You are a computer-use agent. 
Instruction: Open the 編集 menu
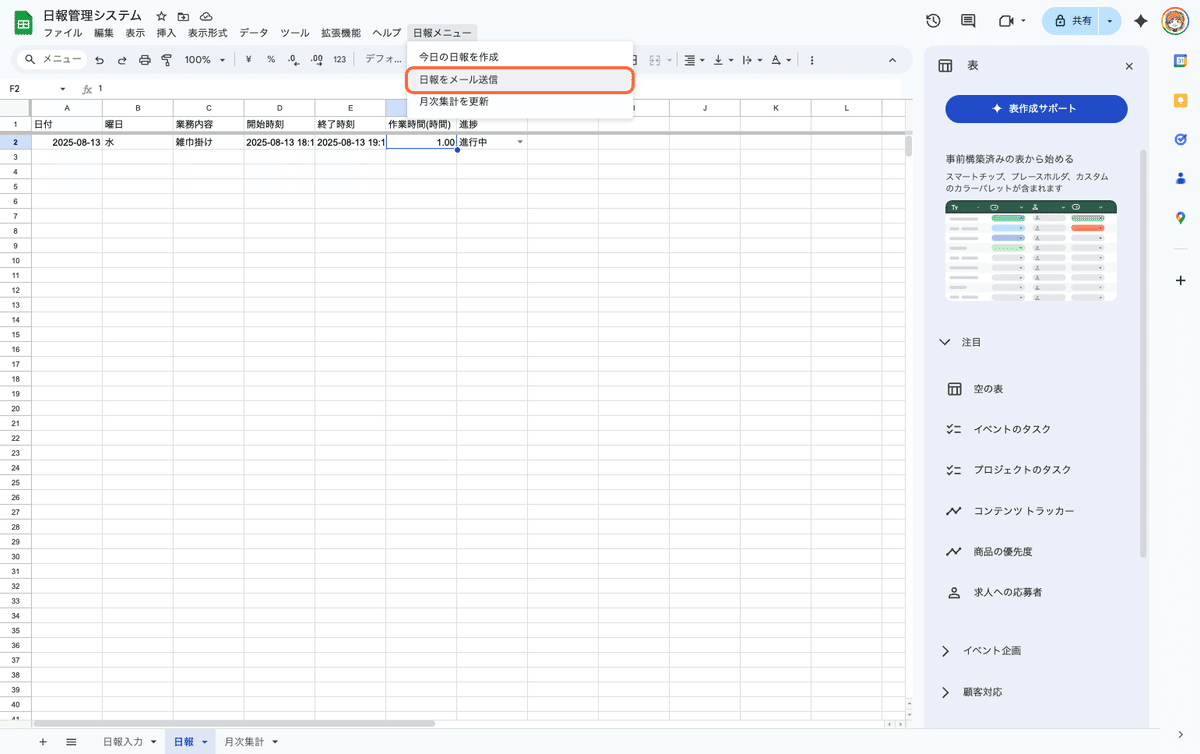[104, 33]
